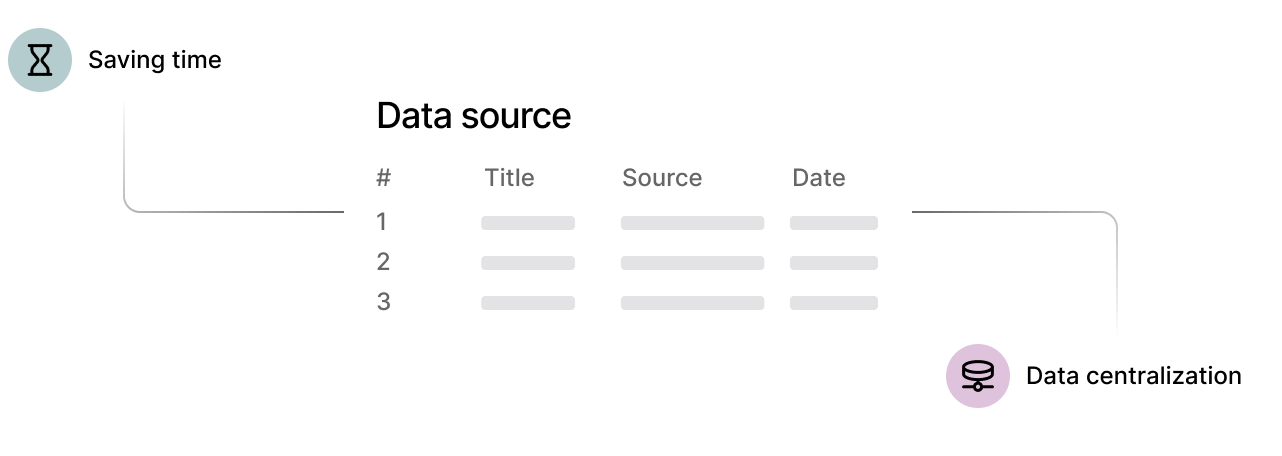Open row 2 title placeholder
Viewport: 1282px width, 456px height.
527,263
